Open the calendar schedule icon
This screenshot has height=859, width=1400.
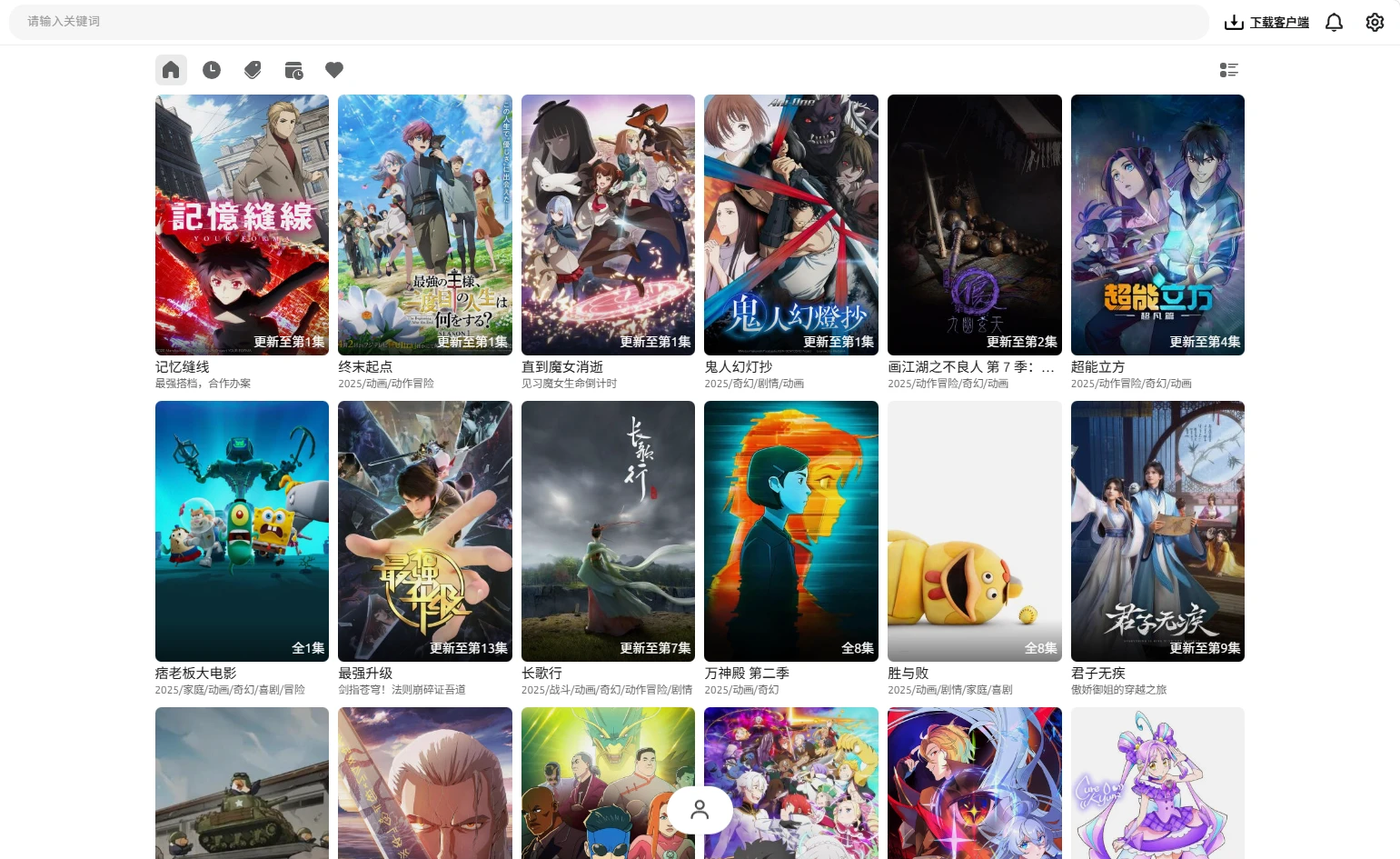click(293, 70)
